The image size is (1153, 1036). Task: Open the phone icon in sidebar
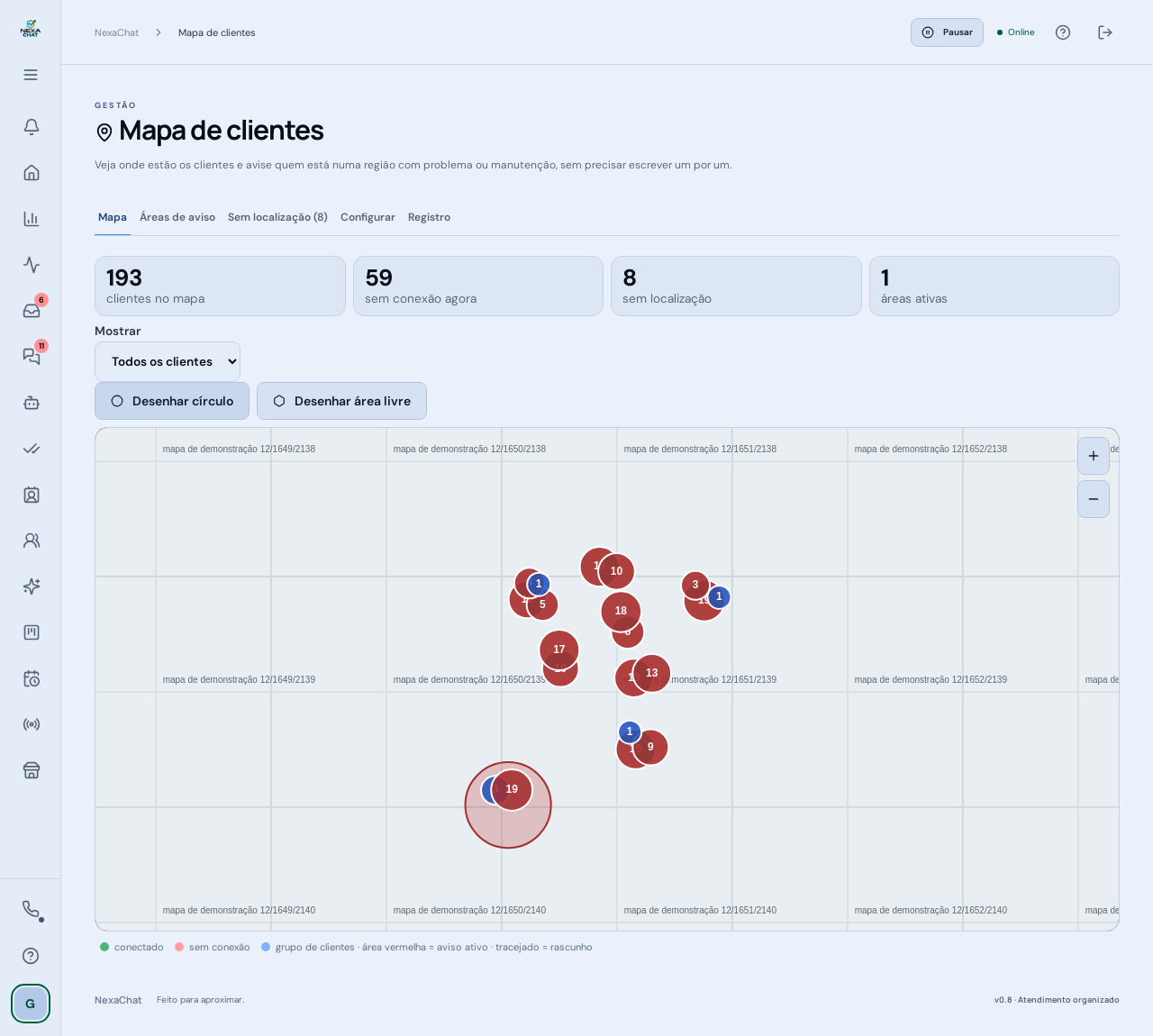point(31,909)
